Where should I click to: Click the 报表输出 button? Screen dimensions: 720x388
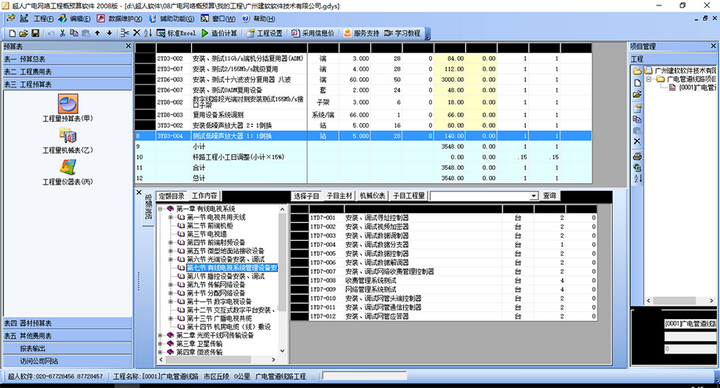[x=68, y=349]
